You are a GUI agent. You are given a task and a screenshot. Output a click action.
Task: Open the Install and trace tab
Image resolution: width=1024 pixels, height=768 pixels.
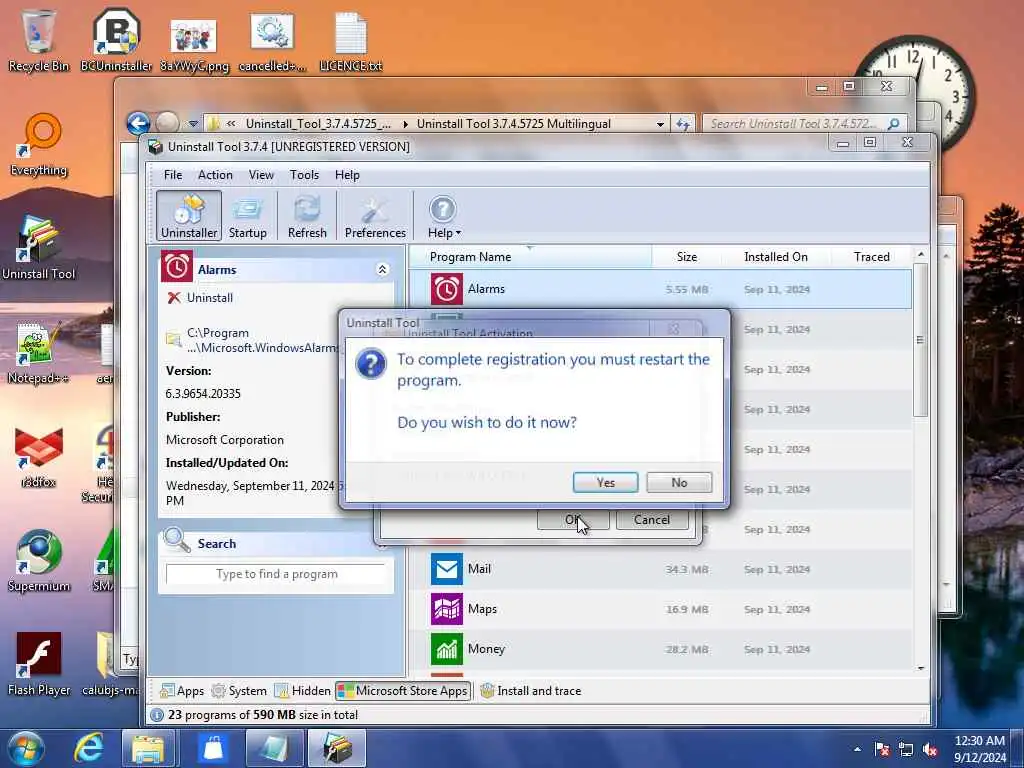530,691
